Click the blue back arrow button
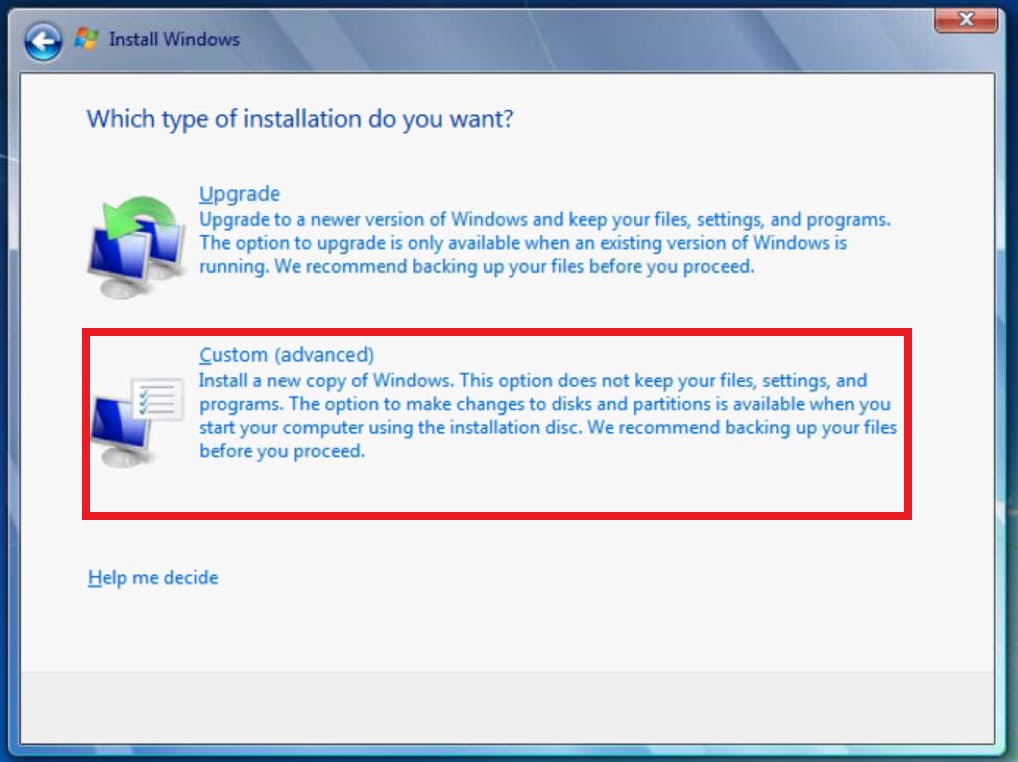 pos(42,41)
